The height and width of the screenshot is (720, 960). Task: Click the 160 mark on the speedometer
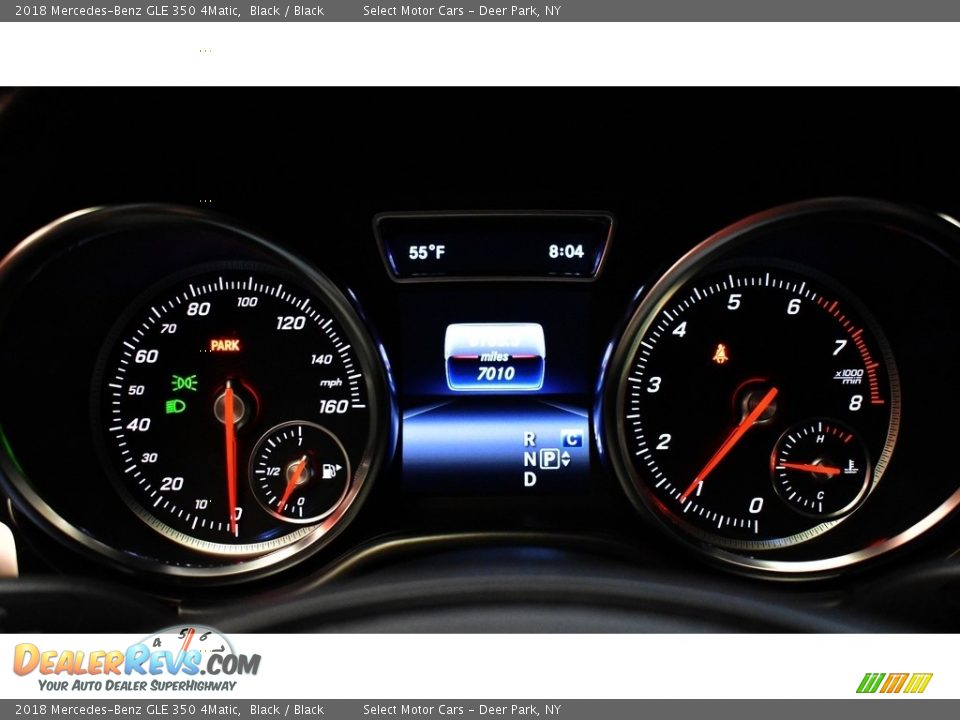point(333,407)
